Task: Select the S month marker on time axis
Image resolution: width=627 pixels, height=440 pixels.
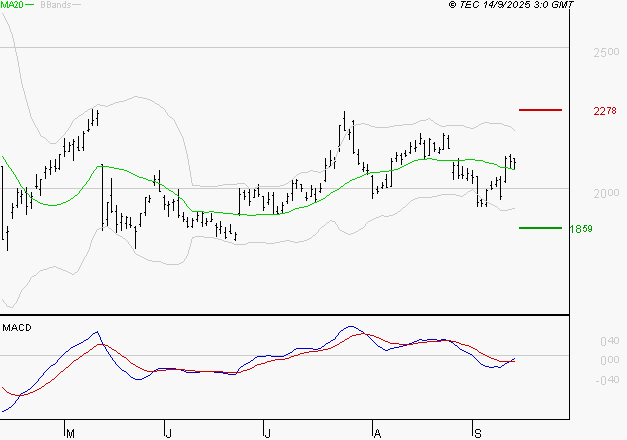Action: click(x=476, y=433)
